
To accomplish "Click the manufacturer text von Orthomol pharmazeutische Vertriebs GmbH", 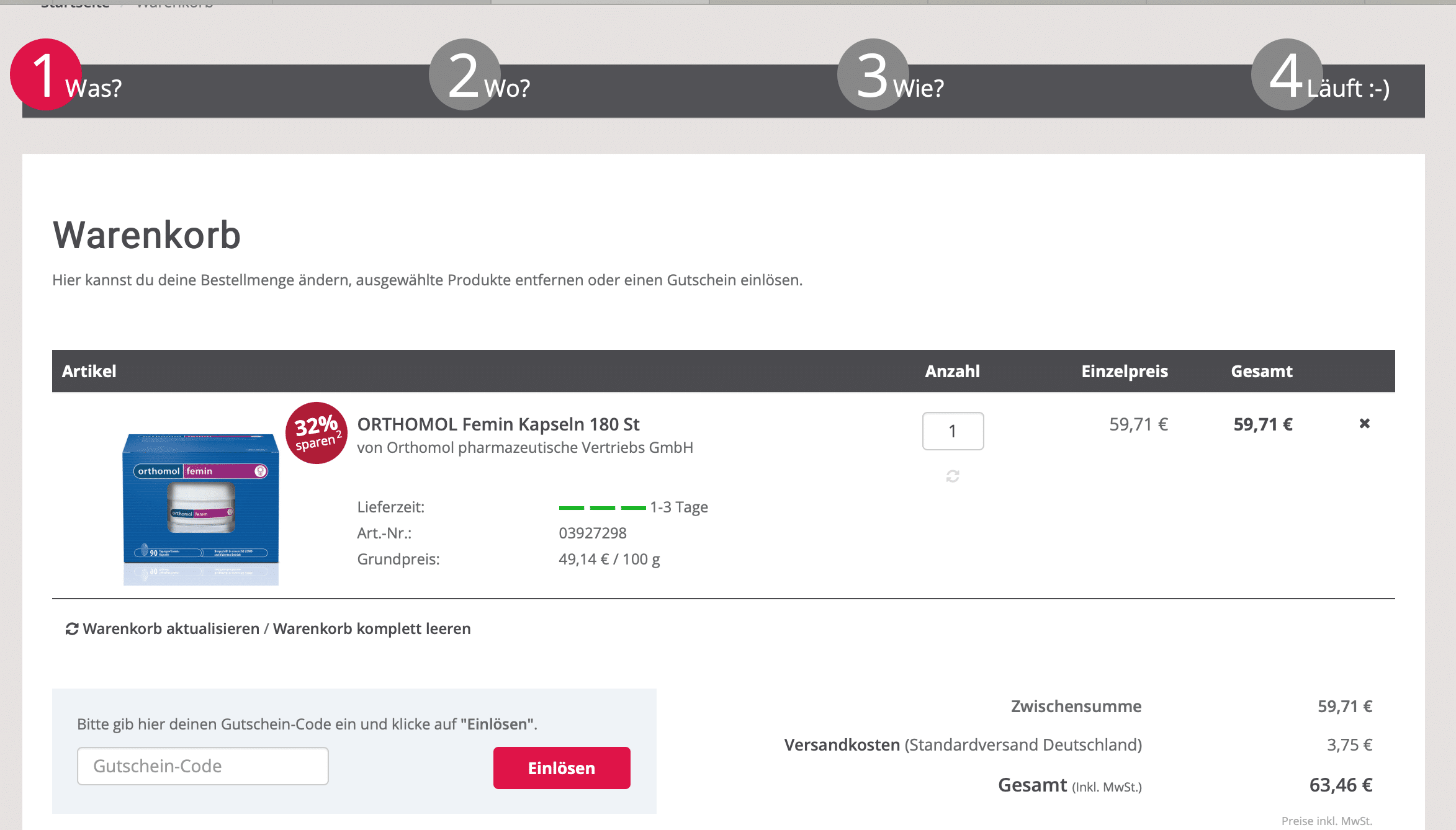I will [525, 448].
